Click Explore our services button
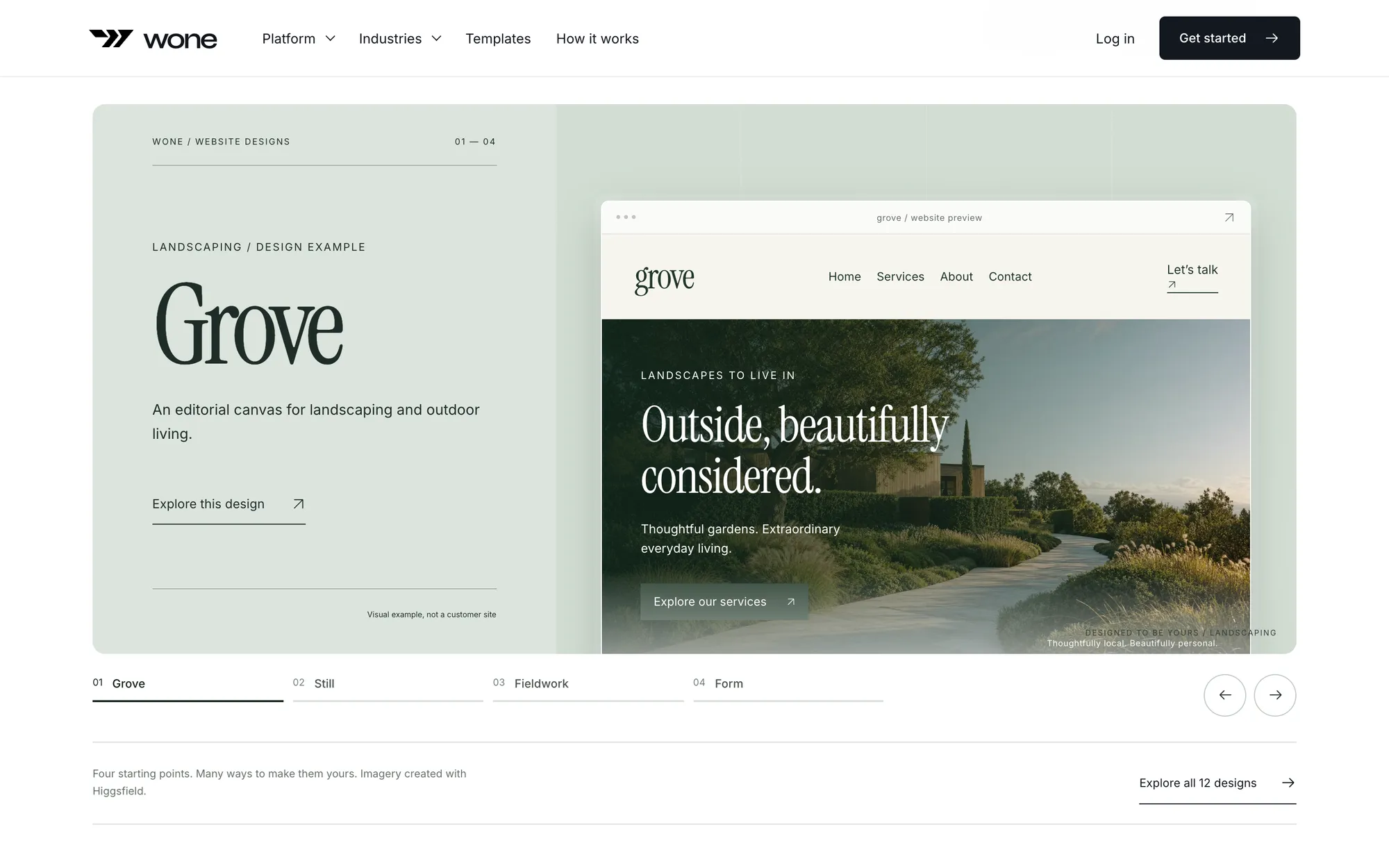Viewport: 1389px width, 868px height. coord(724,602)
